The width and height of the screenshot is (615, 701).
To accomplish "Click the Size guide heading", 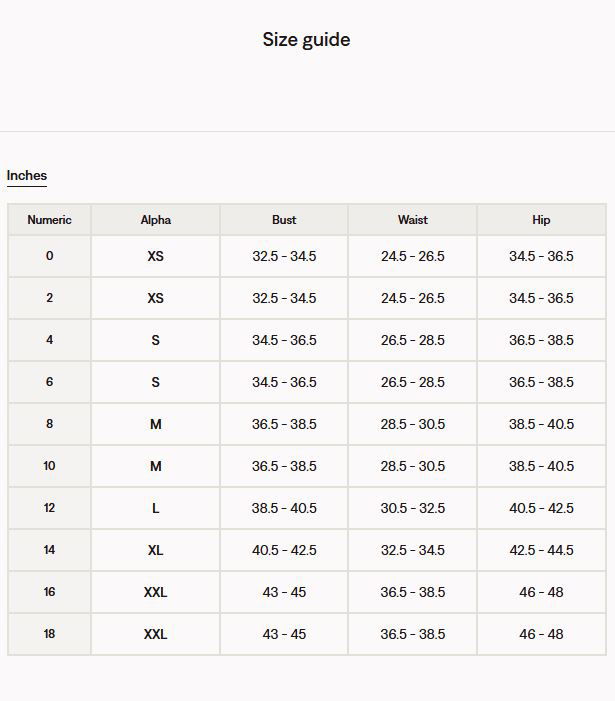I will click(x=307, y=40).
